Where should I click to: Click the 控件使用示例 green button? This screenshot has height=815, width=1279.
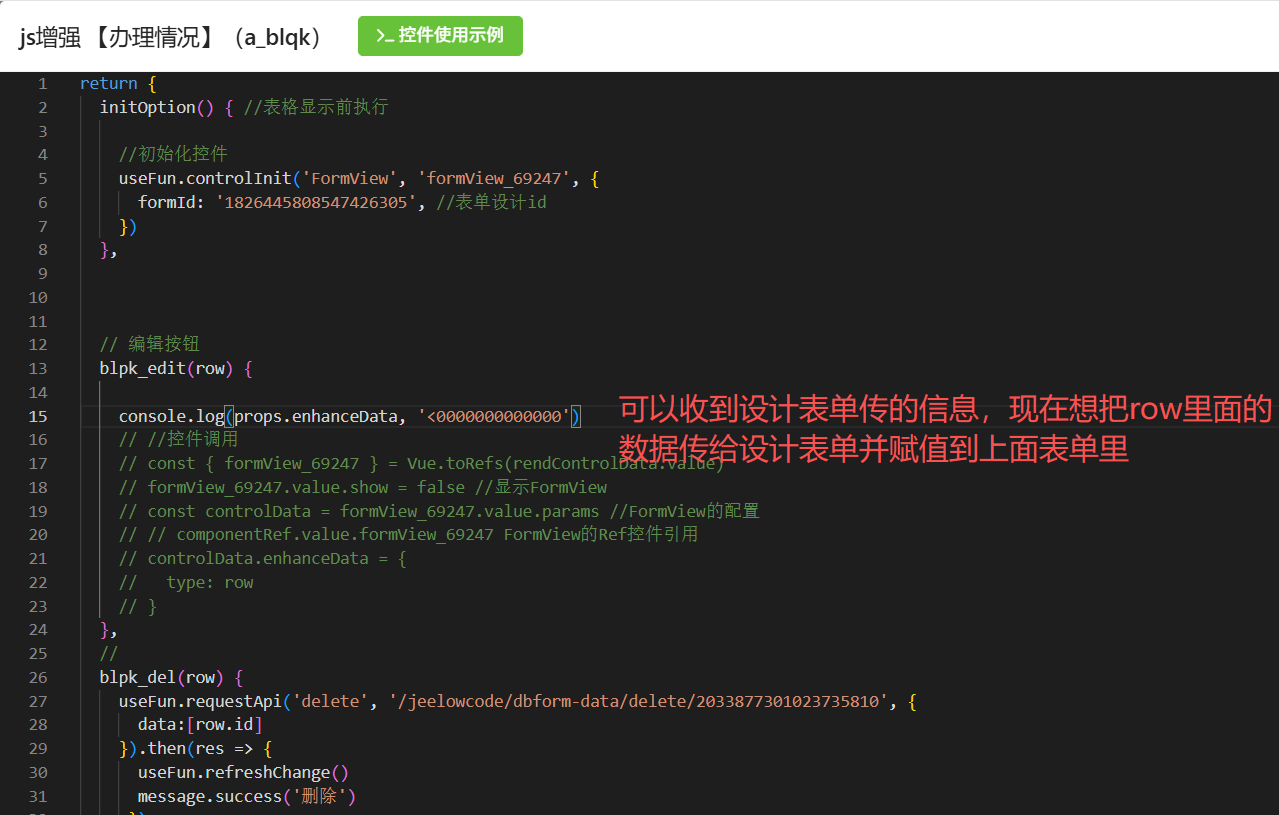point(440,36)
